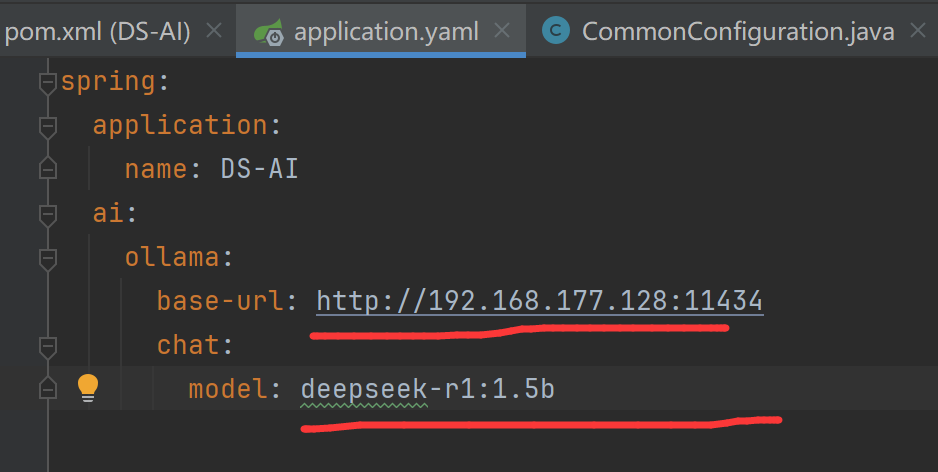Click the class icon on CommonConfiguration.java tab

point(554,30)
